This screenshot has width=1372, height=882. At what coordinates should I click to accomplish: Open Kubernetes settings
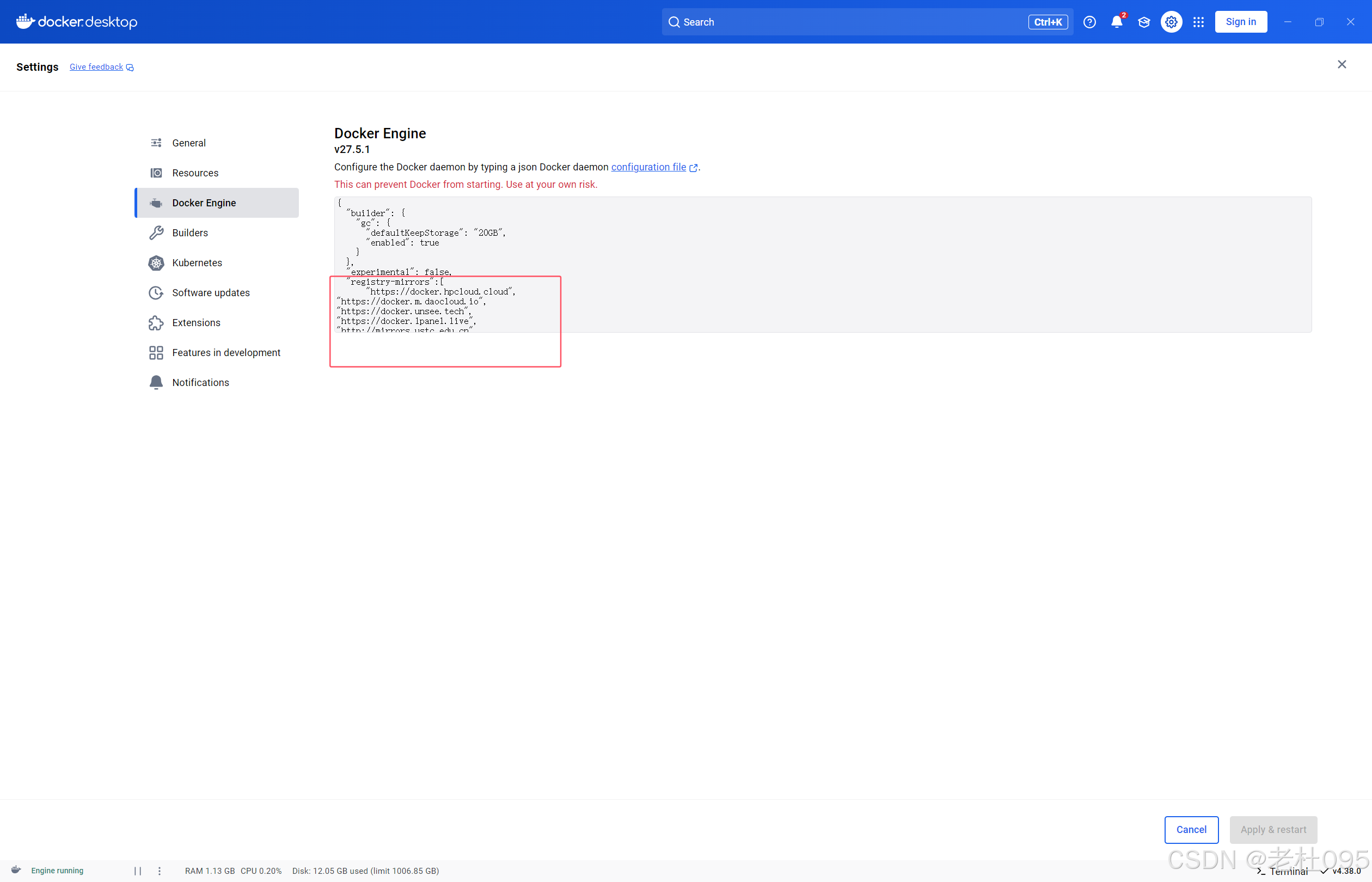click(x=197, y=263)
